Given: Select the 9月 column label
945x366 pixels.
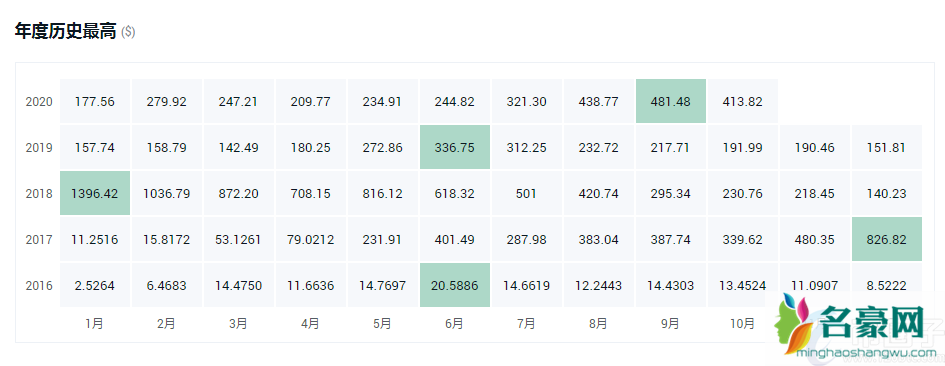Looking at the screenshot, I should 670,324.
